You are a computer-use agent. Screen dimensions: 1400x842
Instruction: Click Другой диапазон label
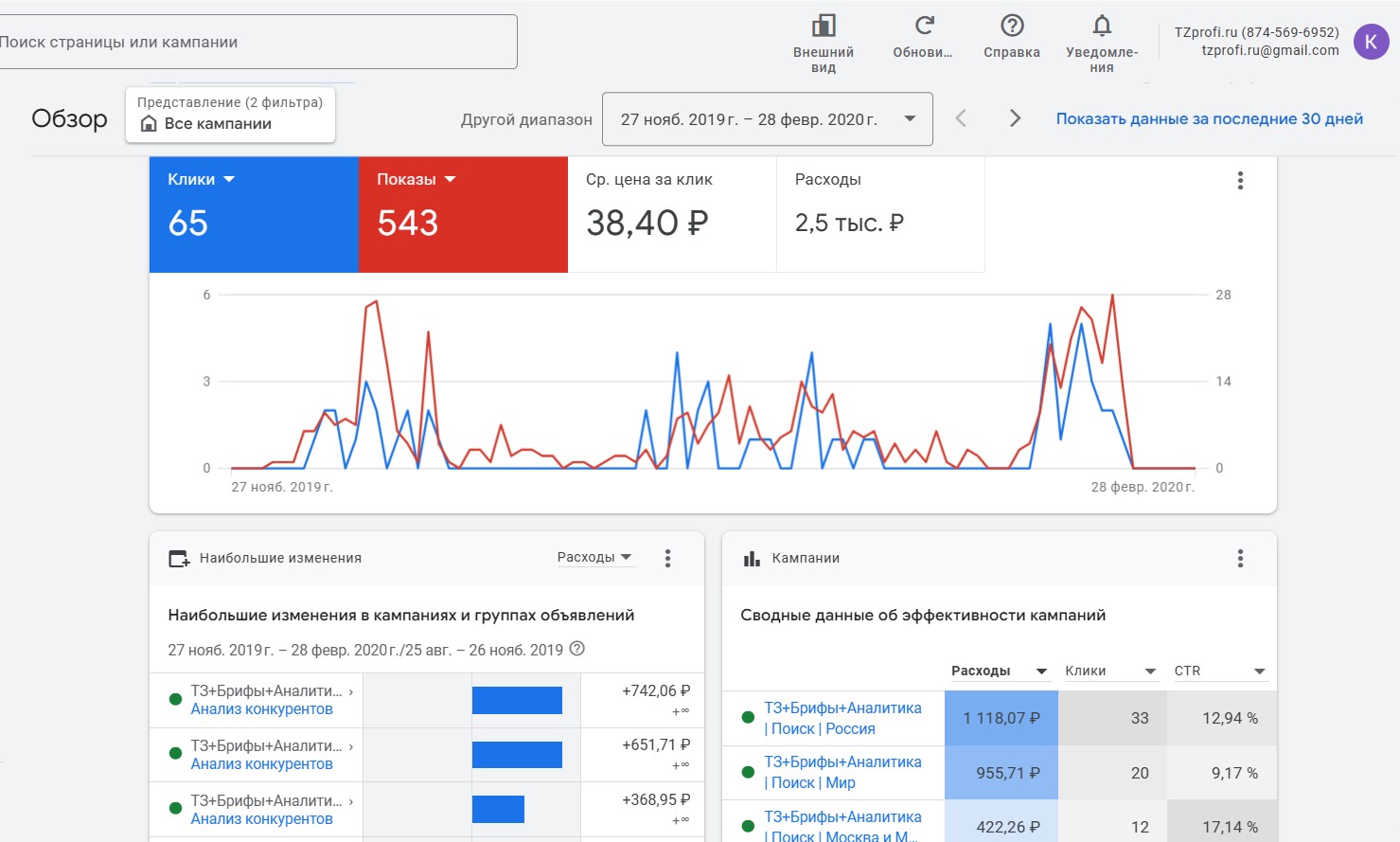(x=526, y=119)
